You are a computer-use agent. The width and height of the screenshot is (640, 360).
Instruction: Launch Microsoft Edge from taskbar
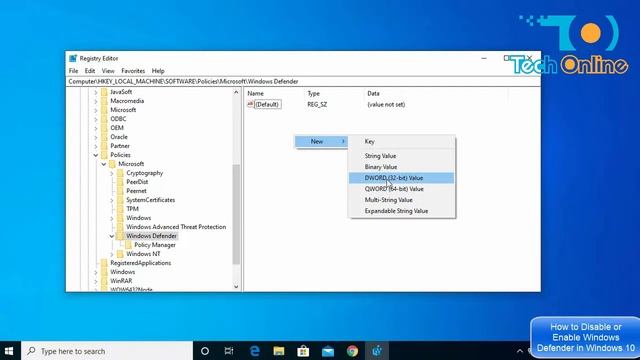point(255,351)
